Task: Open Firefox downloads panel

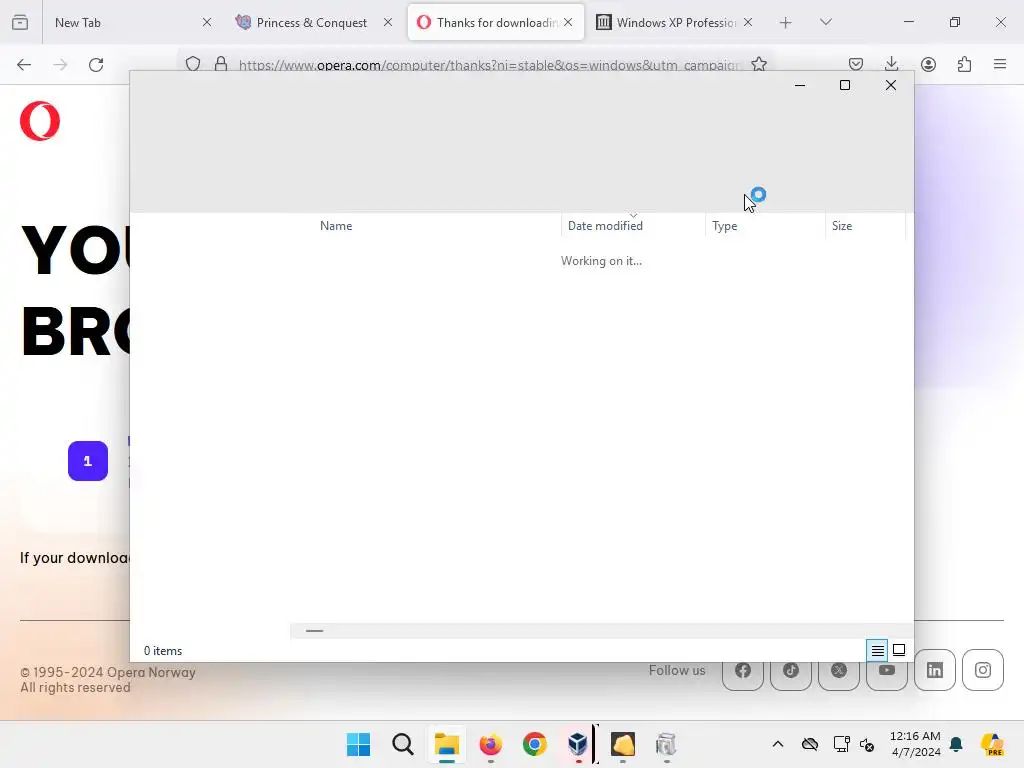Action: click(x=891, y=64)
